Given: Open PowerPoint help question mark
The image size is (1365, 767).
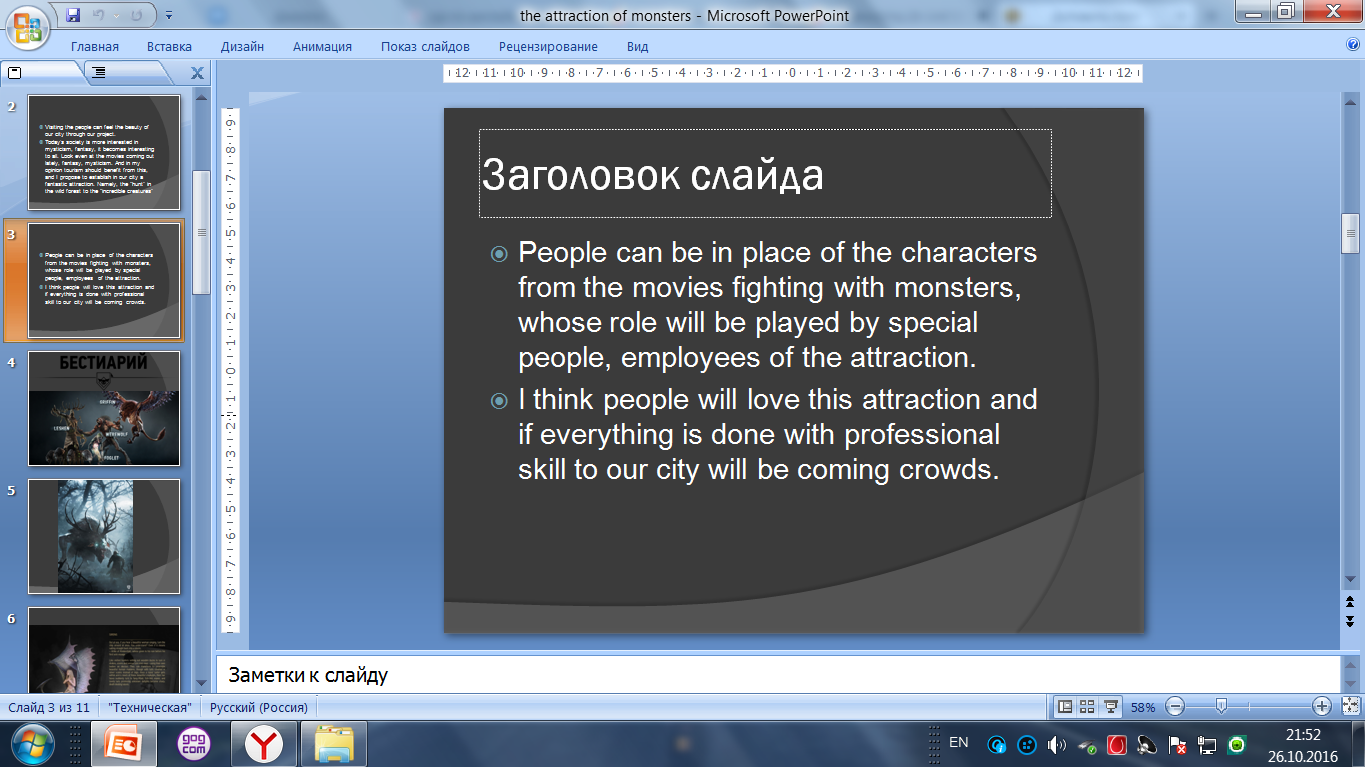Looking at the screenshot, I should coord(1353,45).
